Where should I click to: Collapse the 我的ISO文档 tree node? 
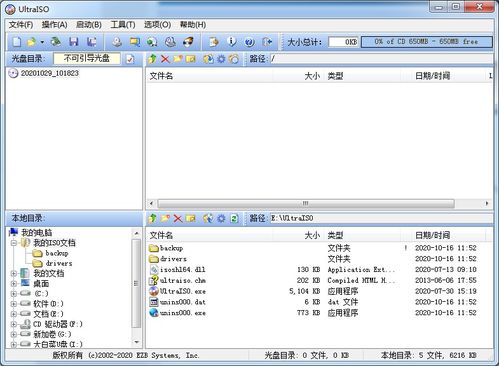14,243
